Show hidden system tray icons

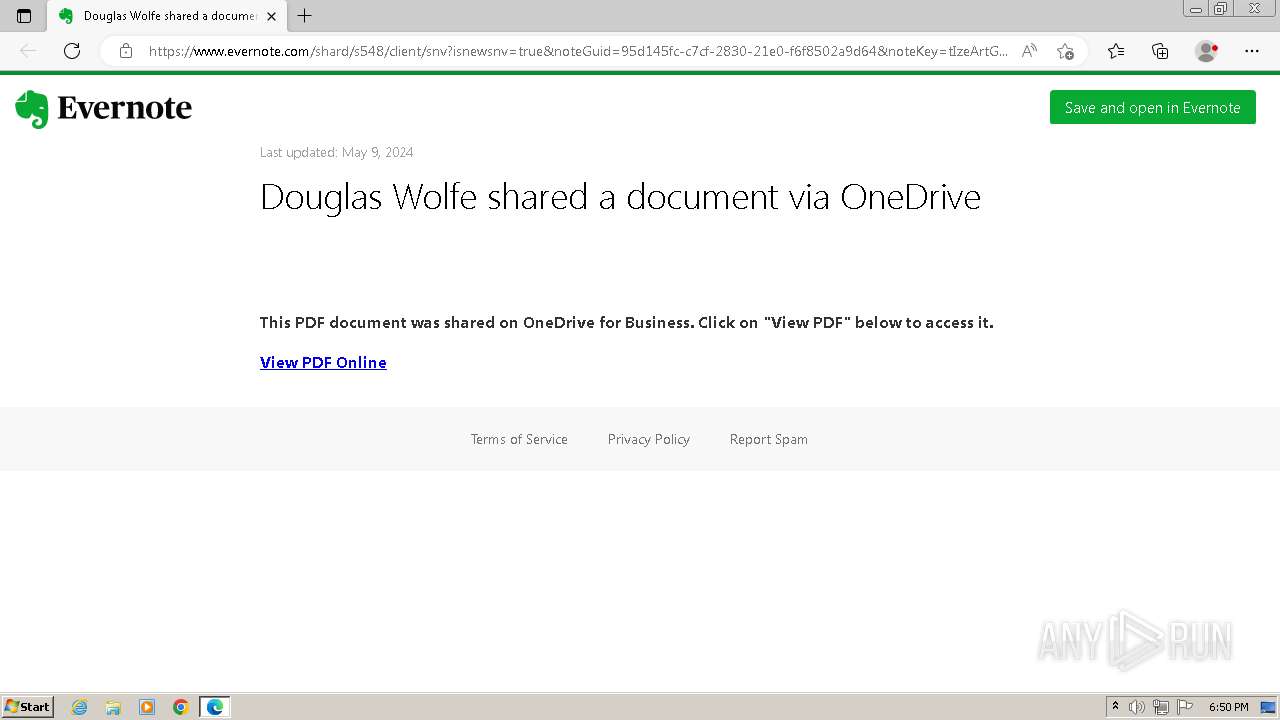1115,707
